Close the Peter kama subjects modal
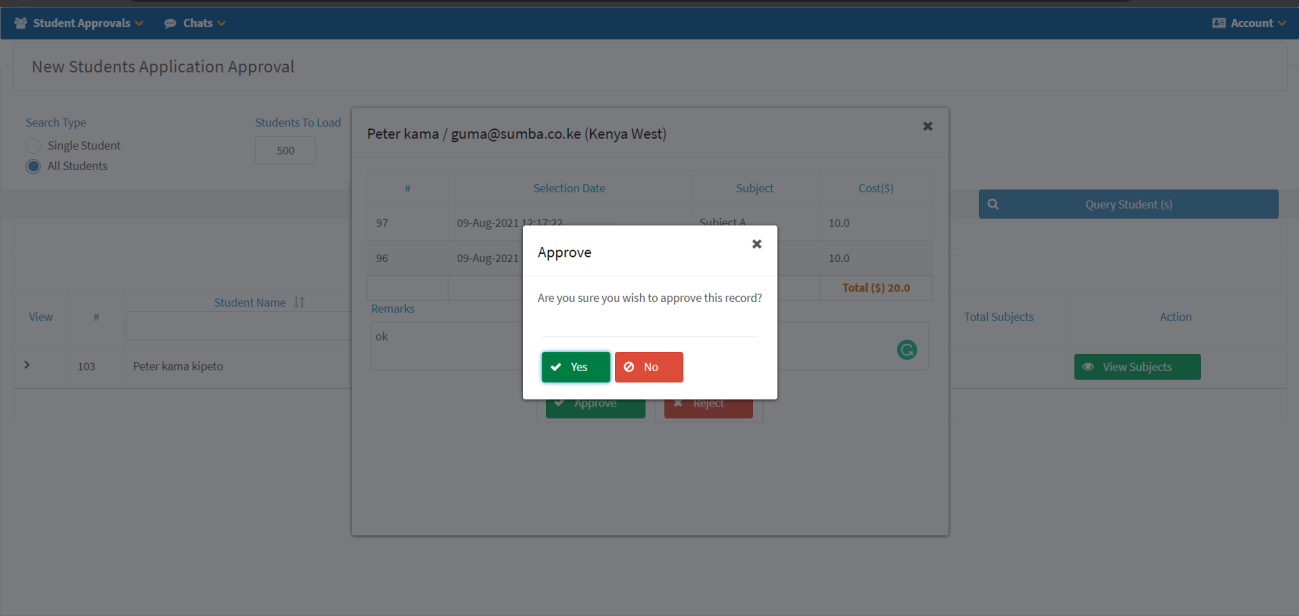Image resolution: width=1299 pixels, height=616 pixels. coord(927,126)
